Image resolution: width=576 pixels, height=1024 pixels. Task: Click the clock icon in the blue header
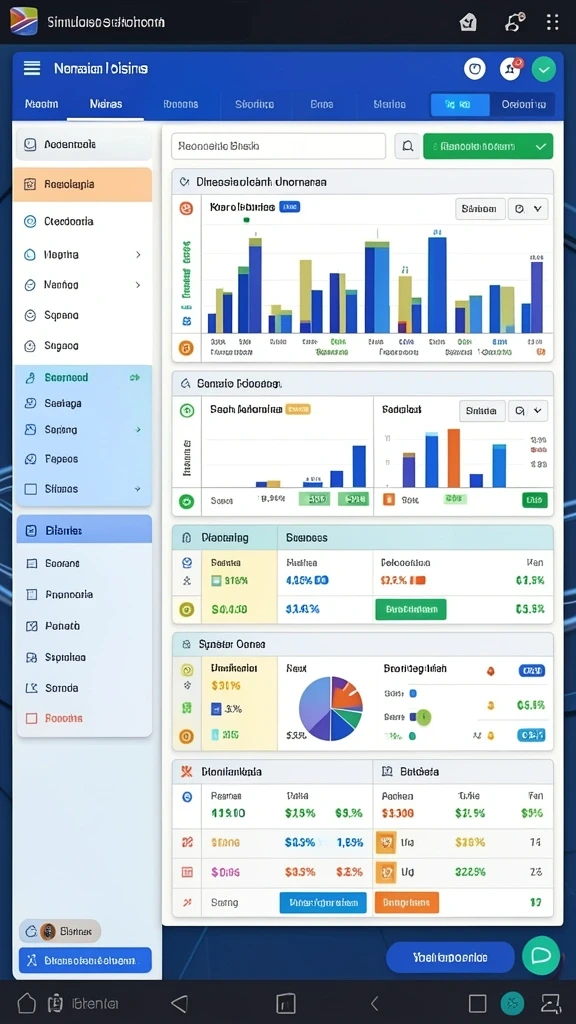475,68
